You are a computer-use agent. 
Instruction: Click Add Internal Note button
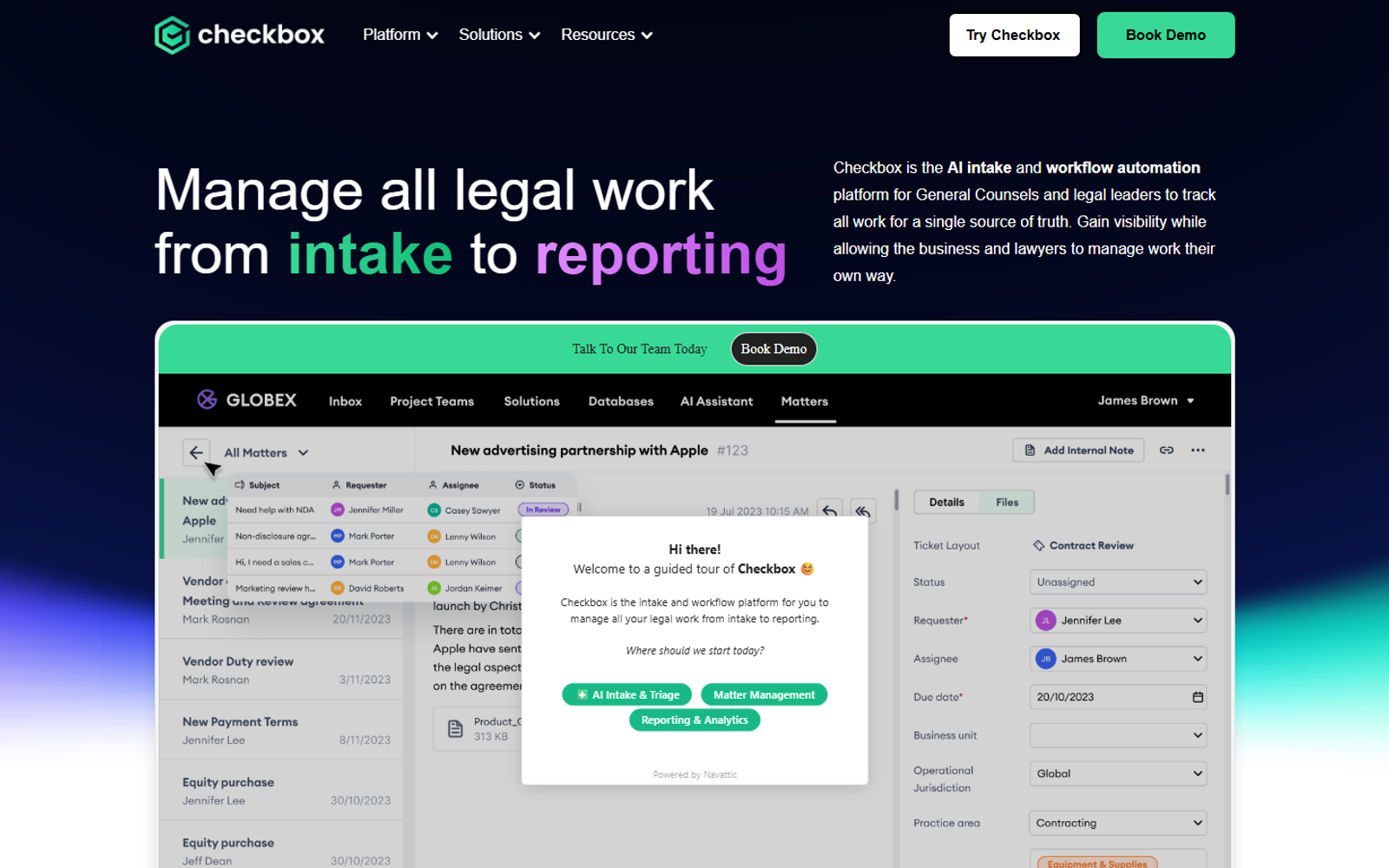pos(1078,450)
